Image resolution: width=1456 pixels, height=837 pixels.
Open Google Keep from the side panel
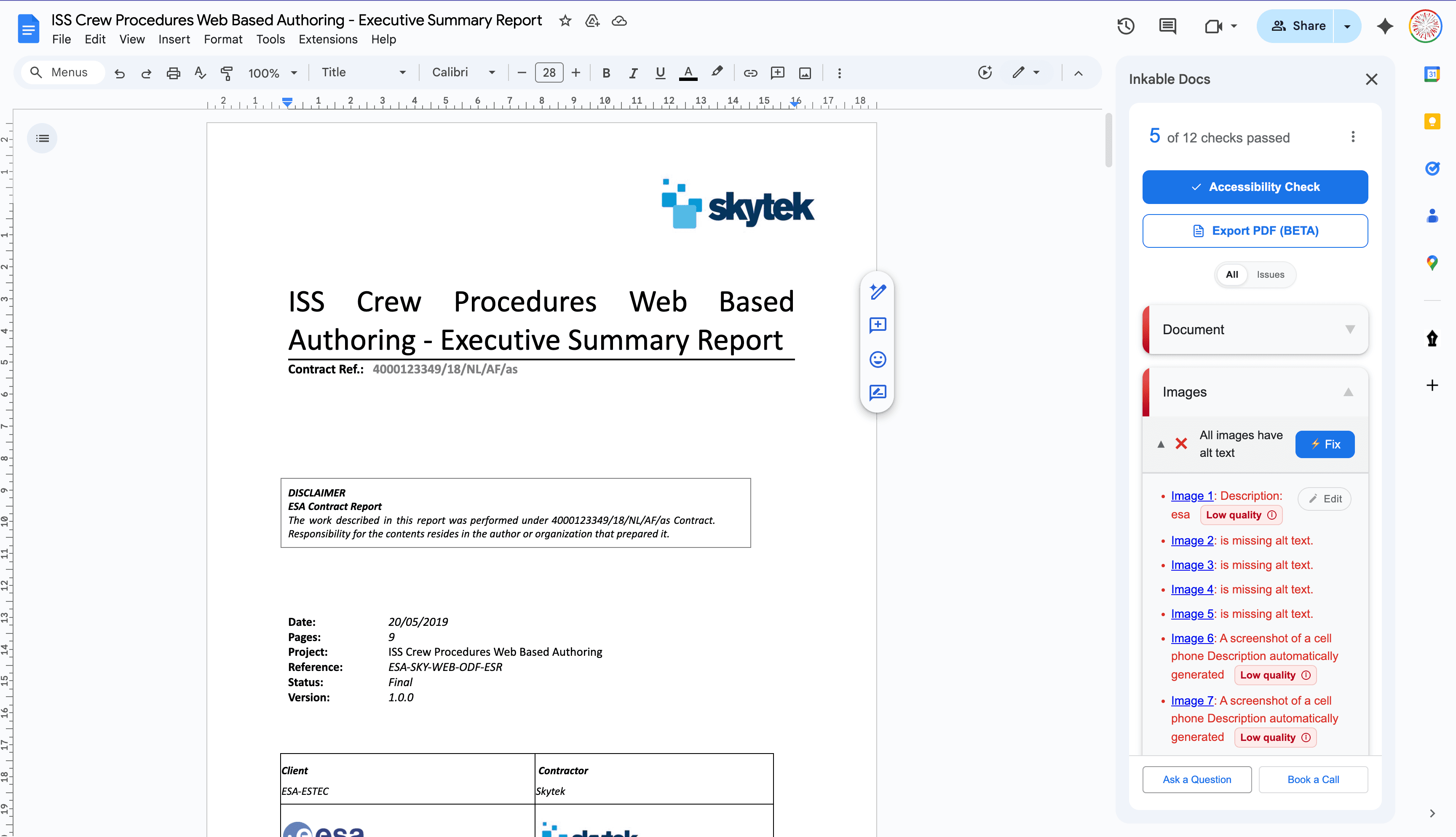pos(1432,121)
